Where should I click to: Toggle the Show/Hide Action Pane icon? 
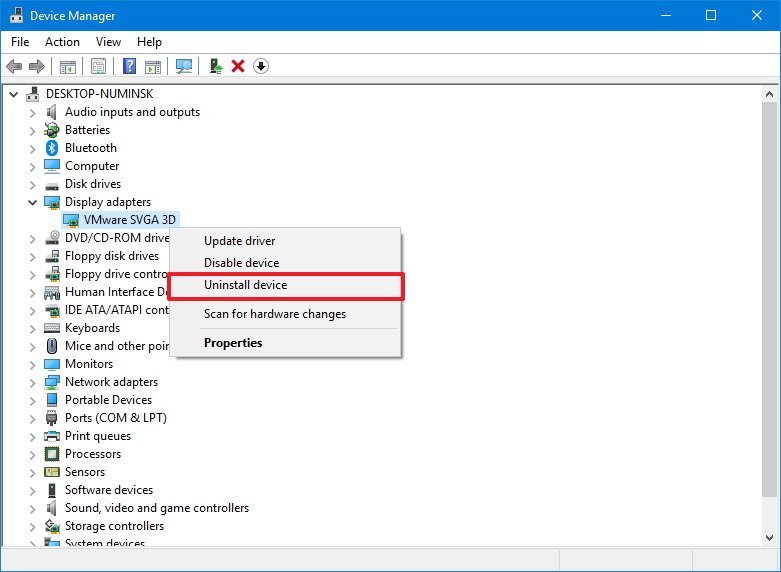(153, 66)
